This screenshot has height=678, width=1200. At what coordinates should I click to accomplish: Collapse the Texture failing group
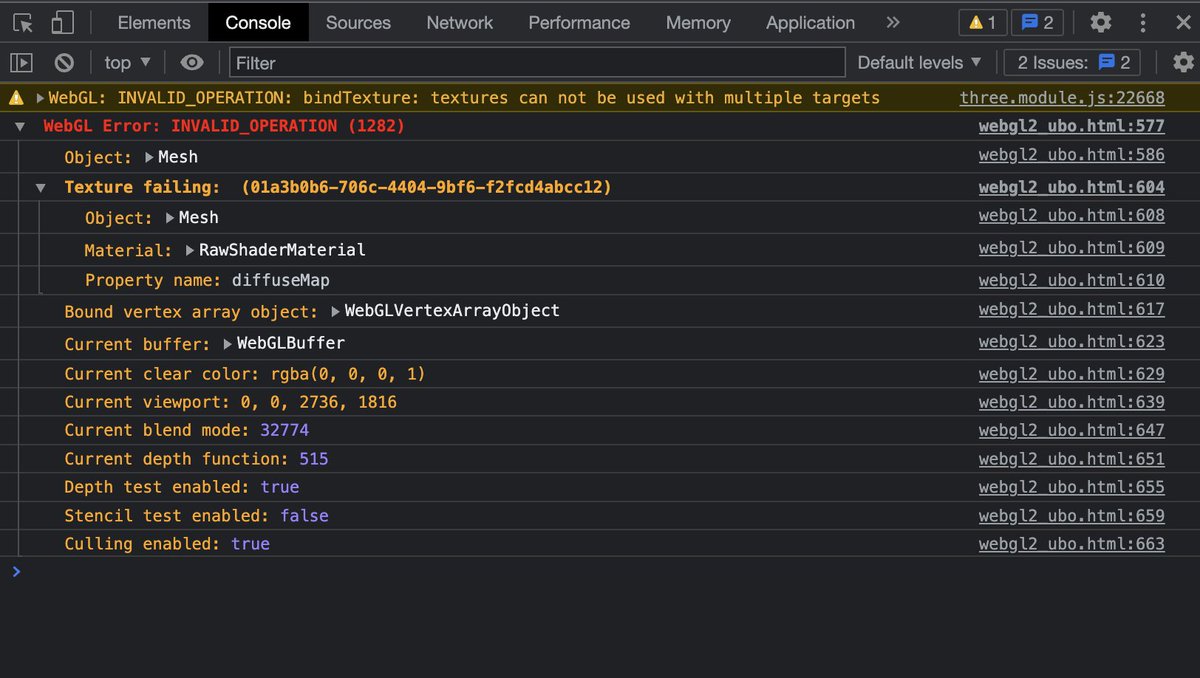(x=40, y=187)
